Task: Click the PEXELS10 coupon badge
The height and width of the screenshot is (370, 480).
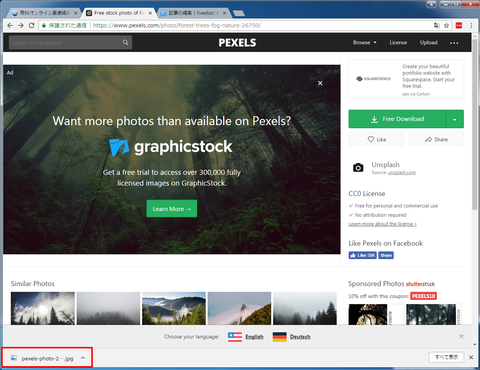Action: pos(423,296)
